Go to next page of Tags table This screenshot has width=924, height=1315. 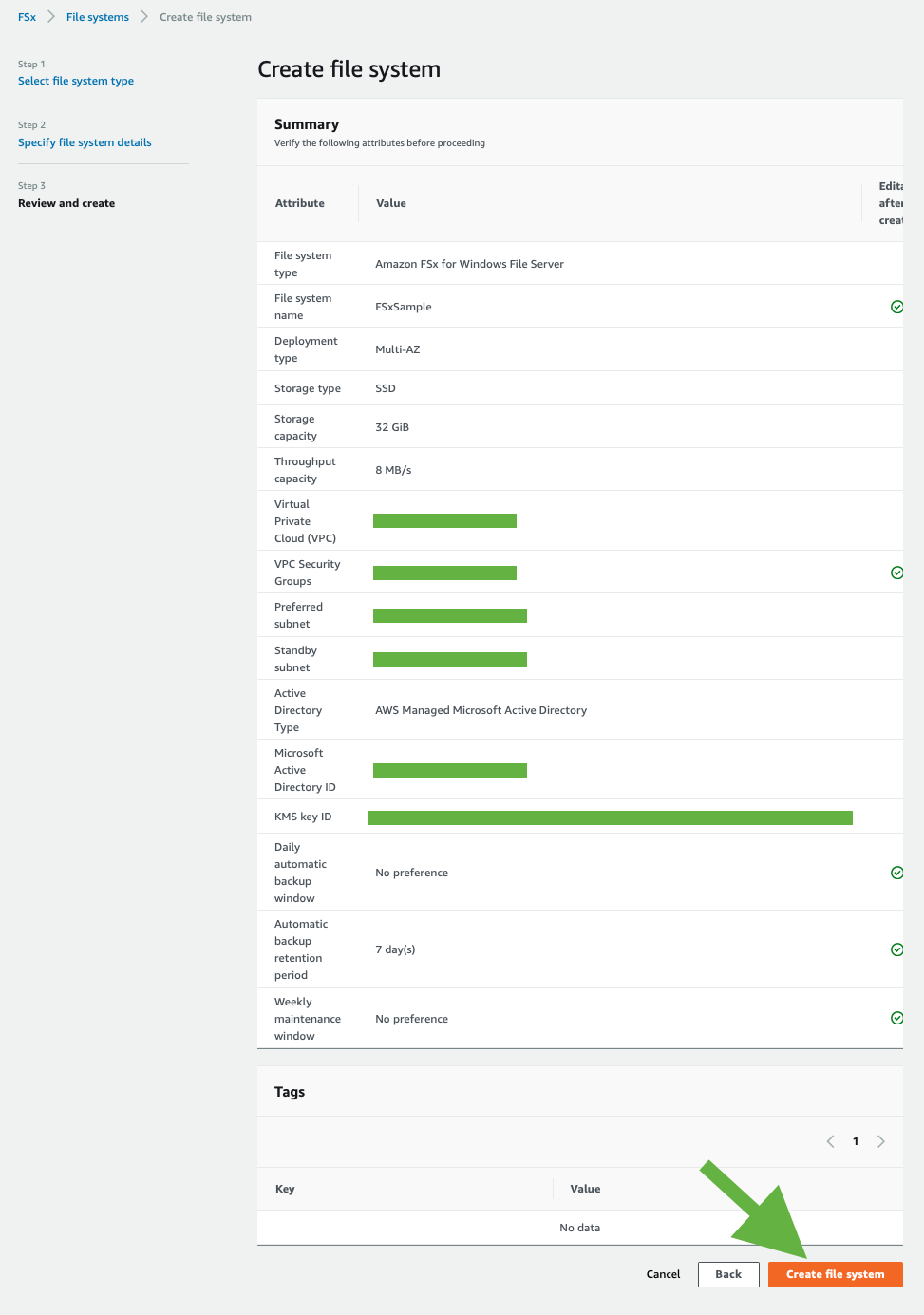tap(881, 1141)
